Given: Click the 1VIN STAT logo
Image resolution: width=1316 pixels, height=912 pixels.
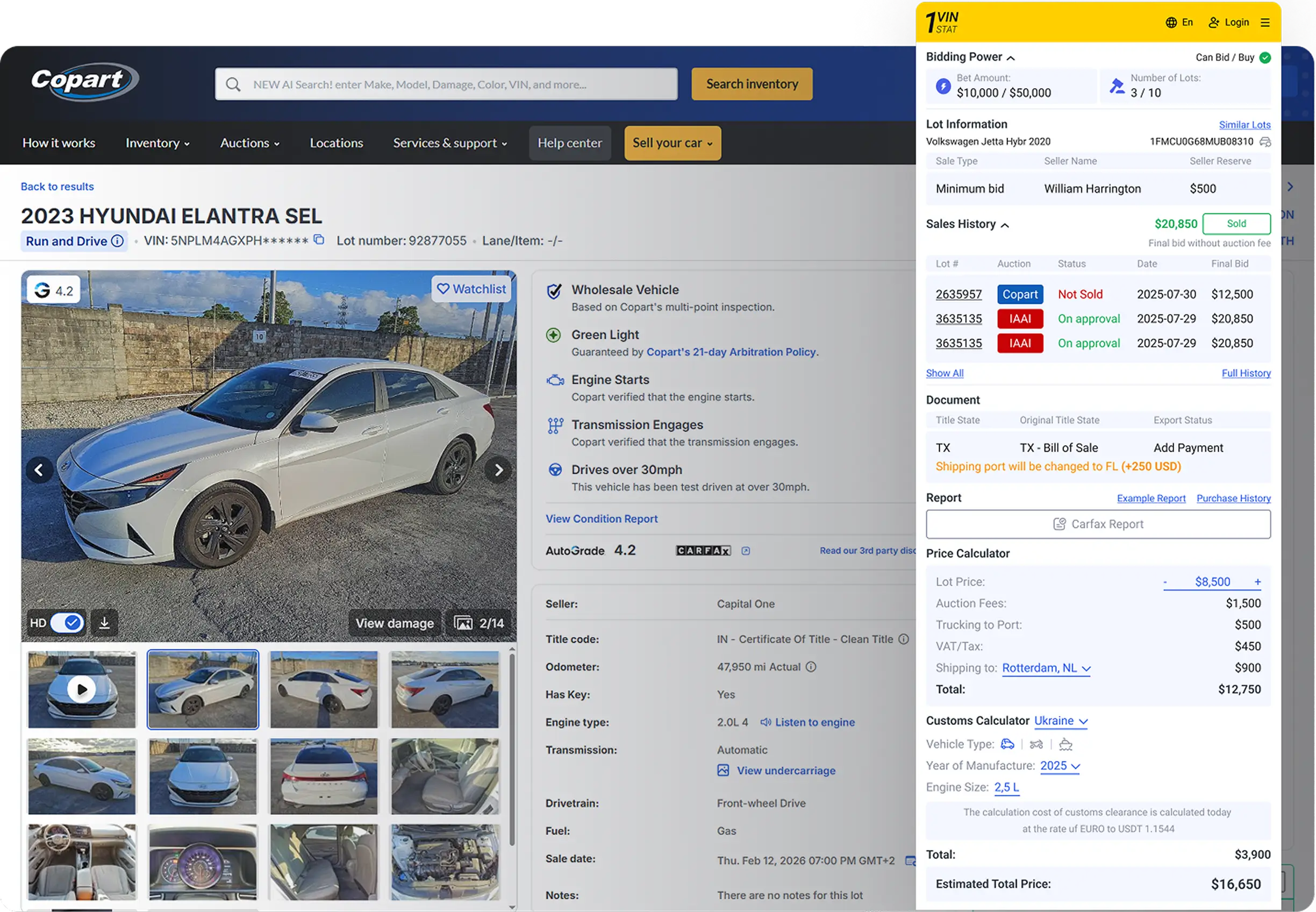Looking at the screenshot, I should [942, 22].
